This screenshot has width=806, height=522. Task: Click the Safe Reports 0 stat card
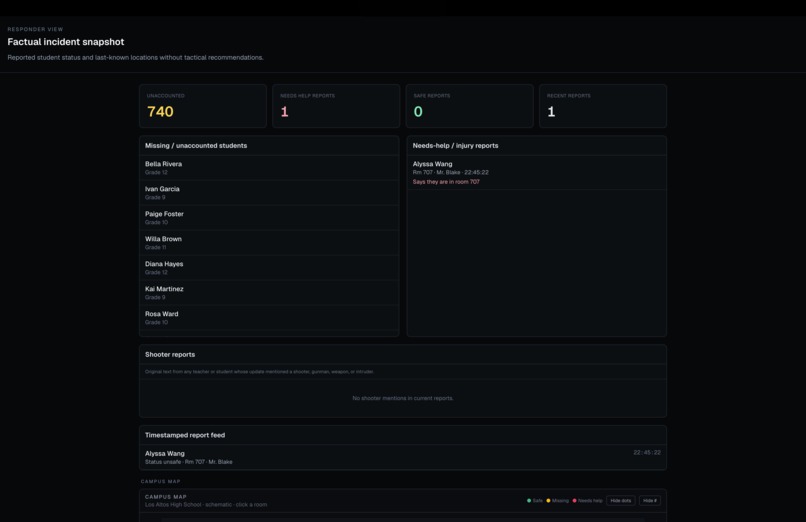click(x=469, y=106)
